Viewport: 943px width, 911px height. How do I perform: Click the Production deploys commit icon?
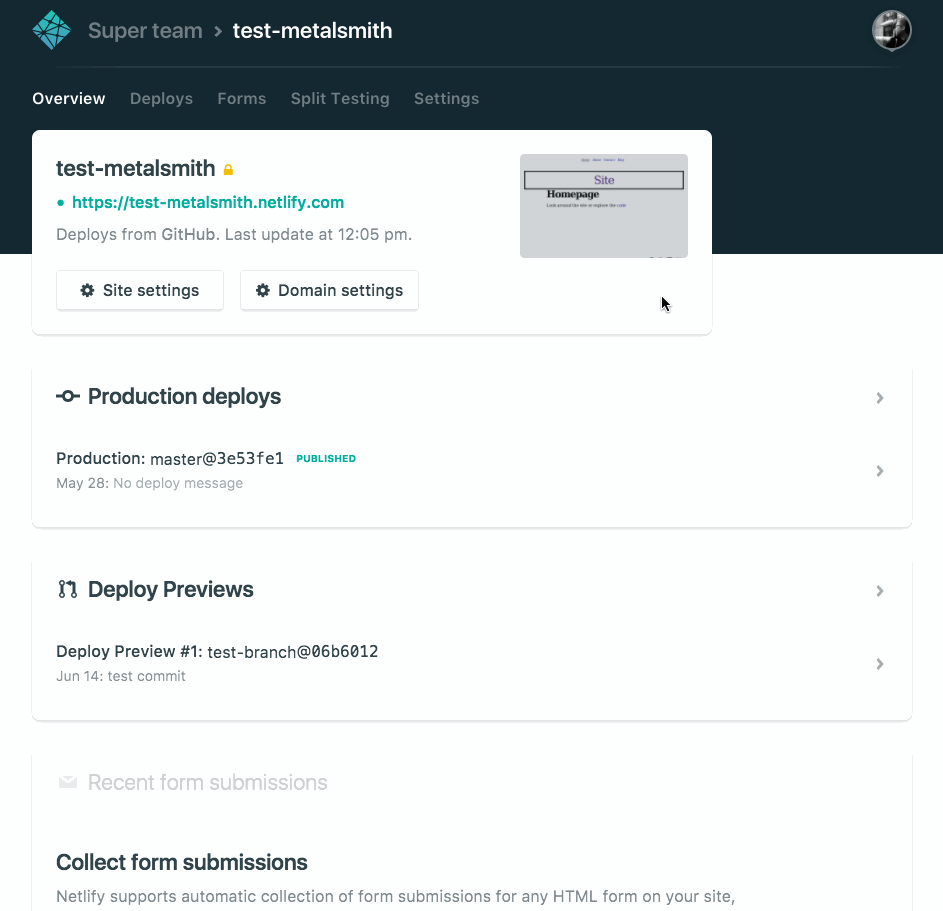point(68,397)
